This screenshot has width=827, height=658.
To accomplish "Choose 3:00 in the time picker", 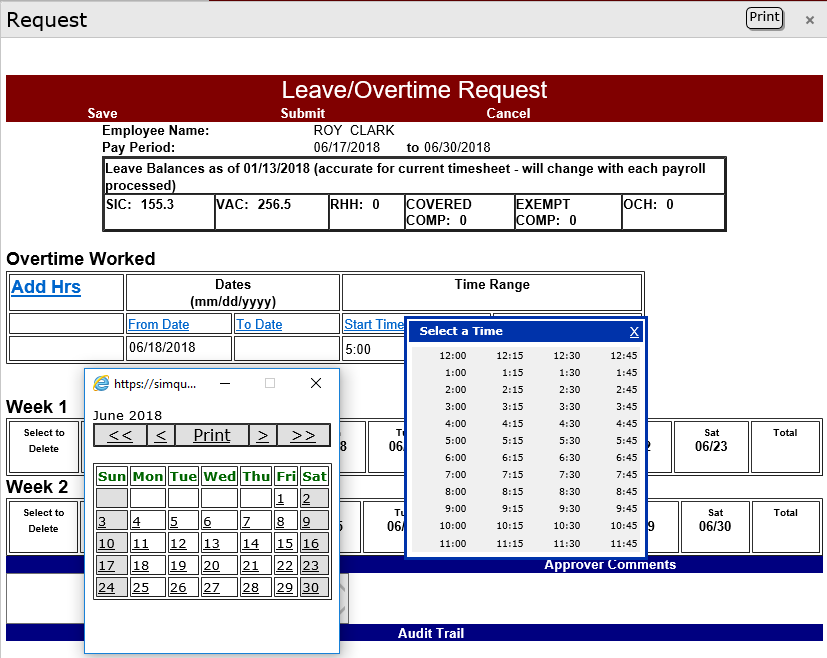I will point(456,407).
